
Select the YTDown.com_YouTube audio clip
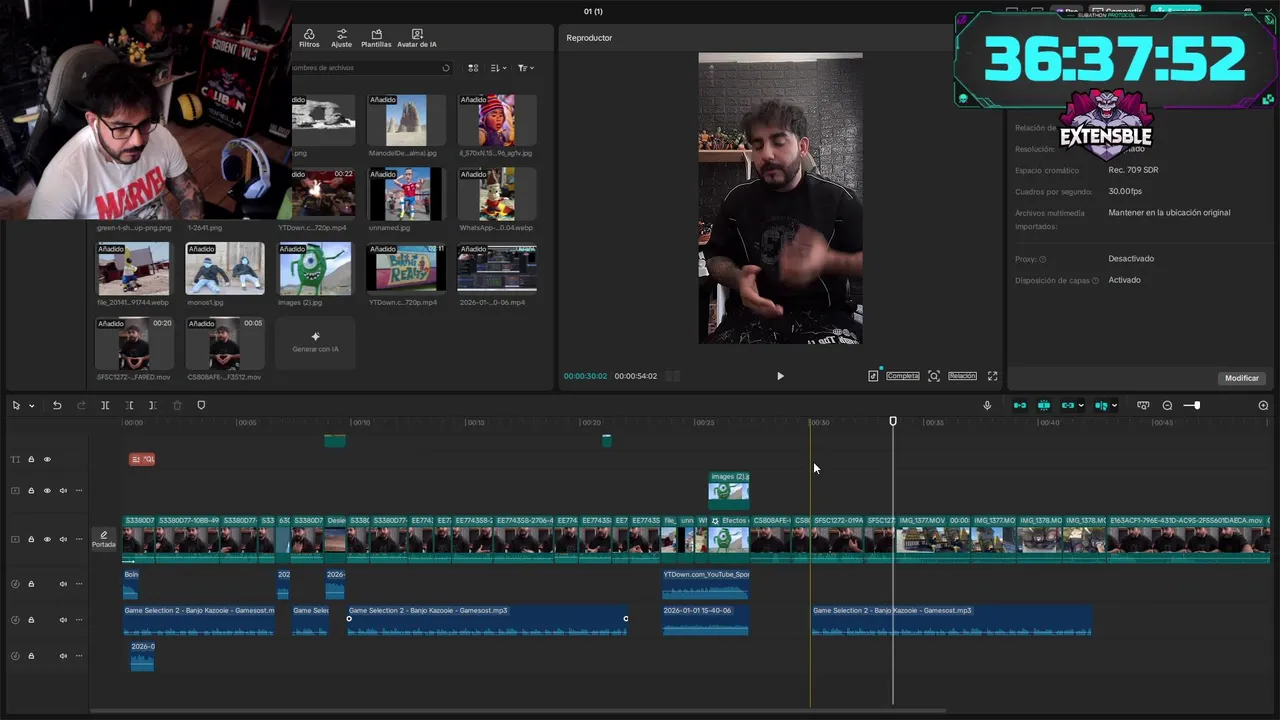click(705, 584)
